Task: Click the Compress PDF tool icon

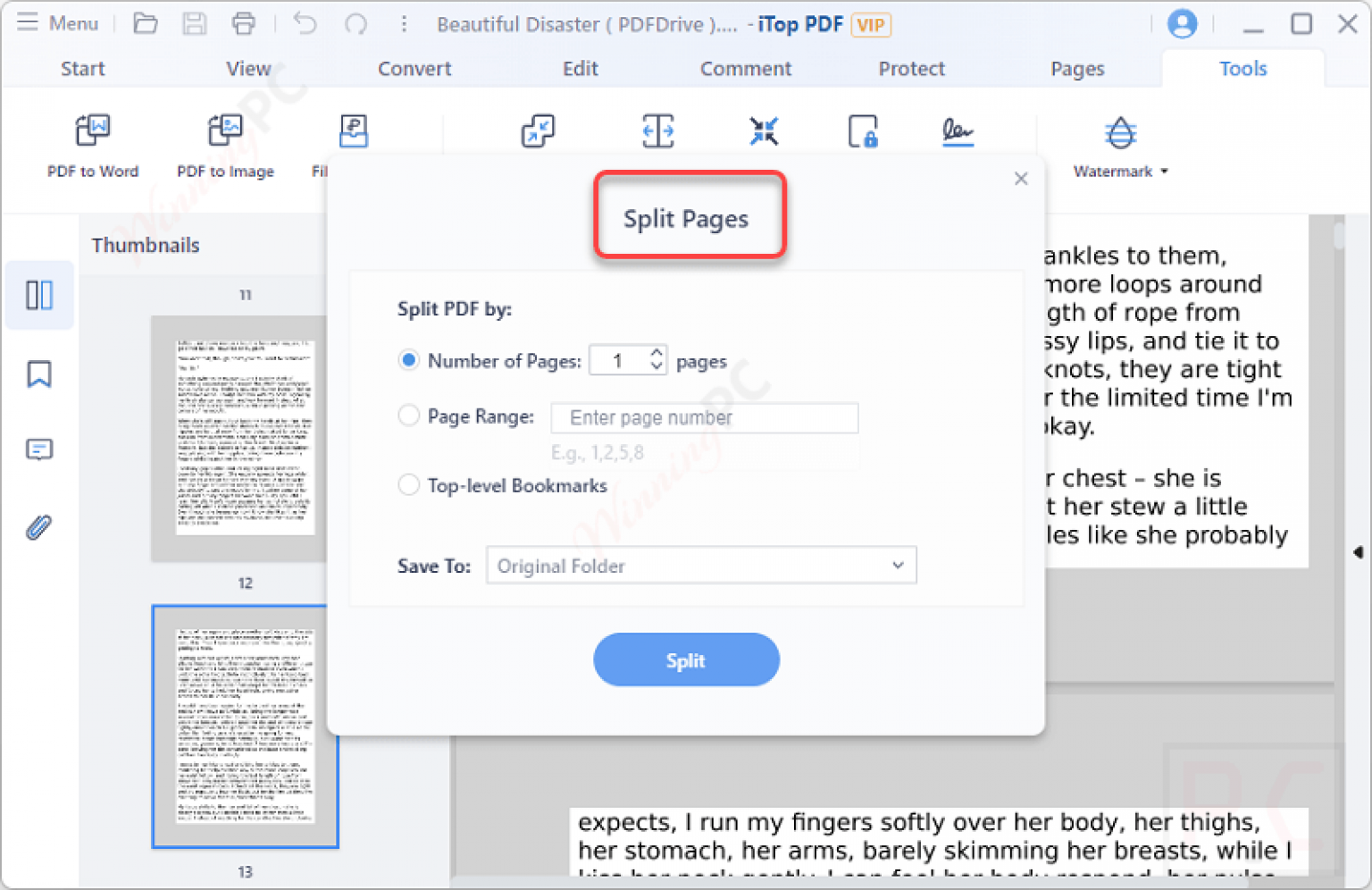Action: point(764,131)
